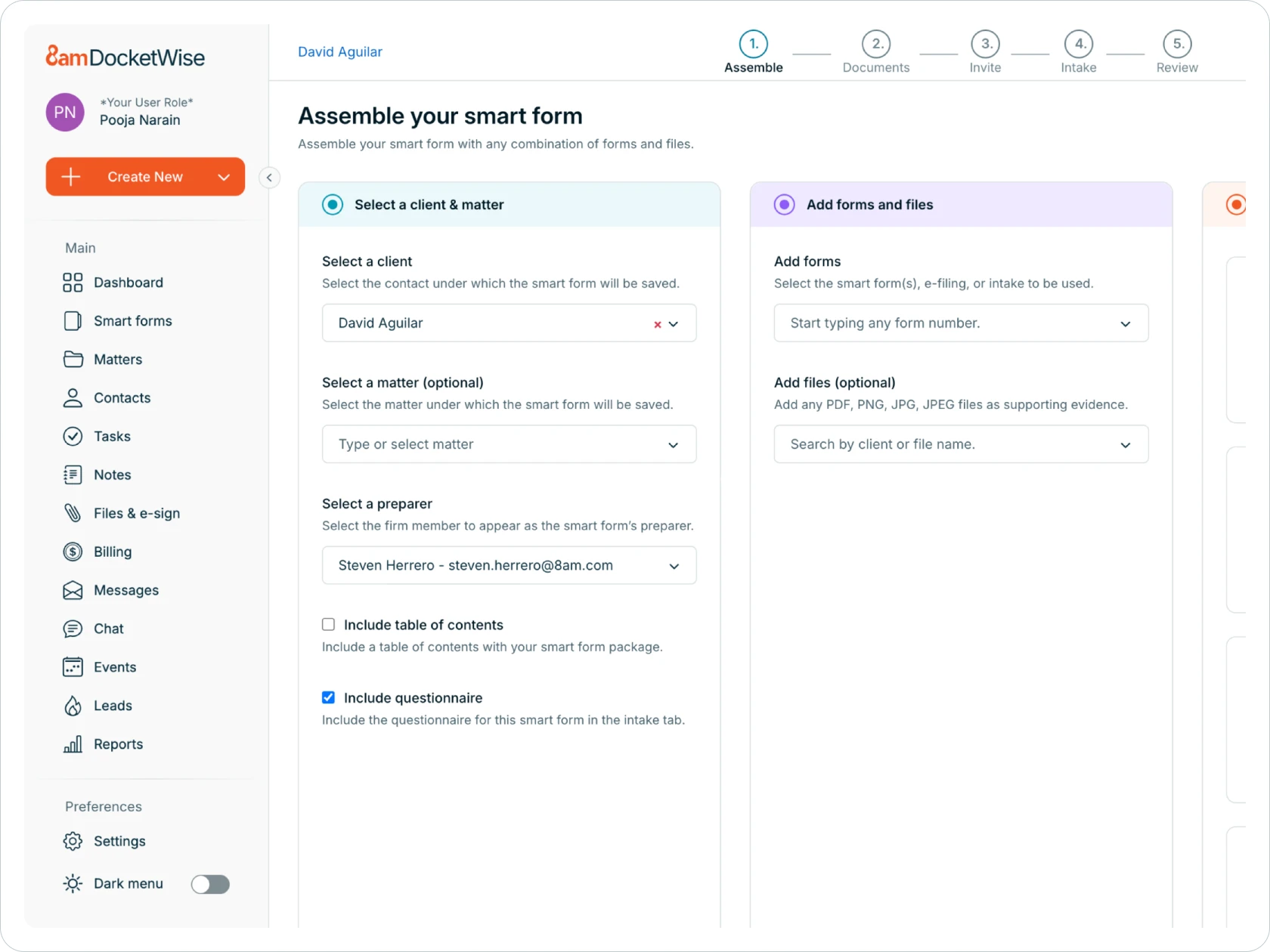1270x952 pixels.
Task: Click the Files & e-sign paperclip icon
Action: coord(73,514)
